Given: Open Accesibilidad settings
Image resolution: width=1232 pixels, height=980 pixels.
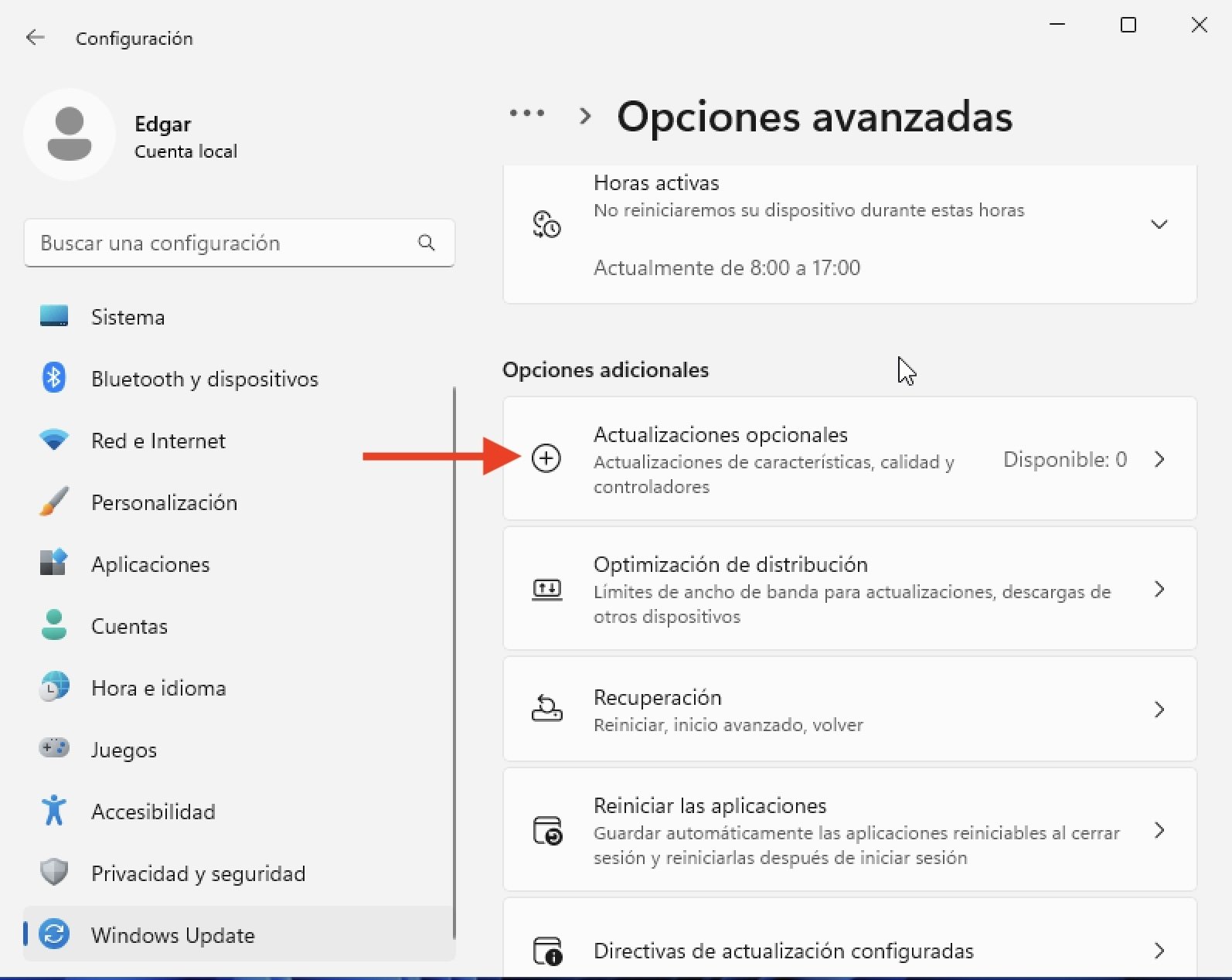Looking at the screenshot, I should (239, 812).
